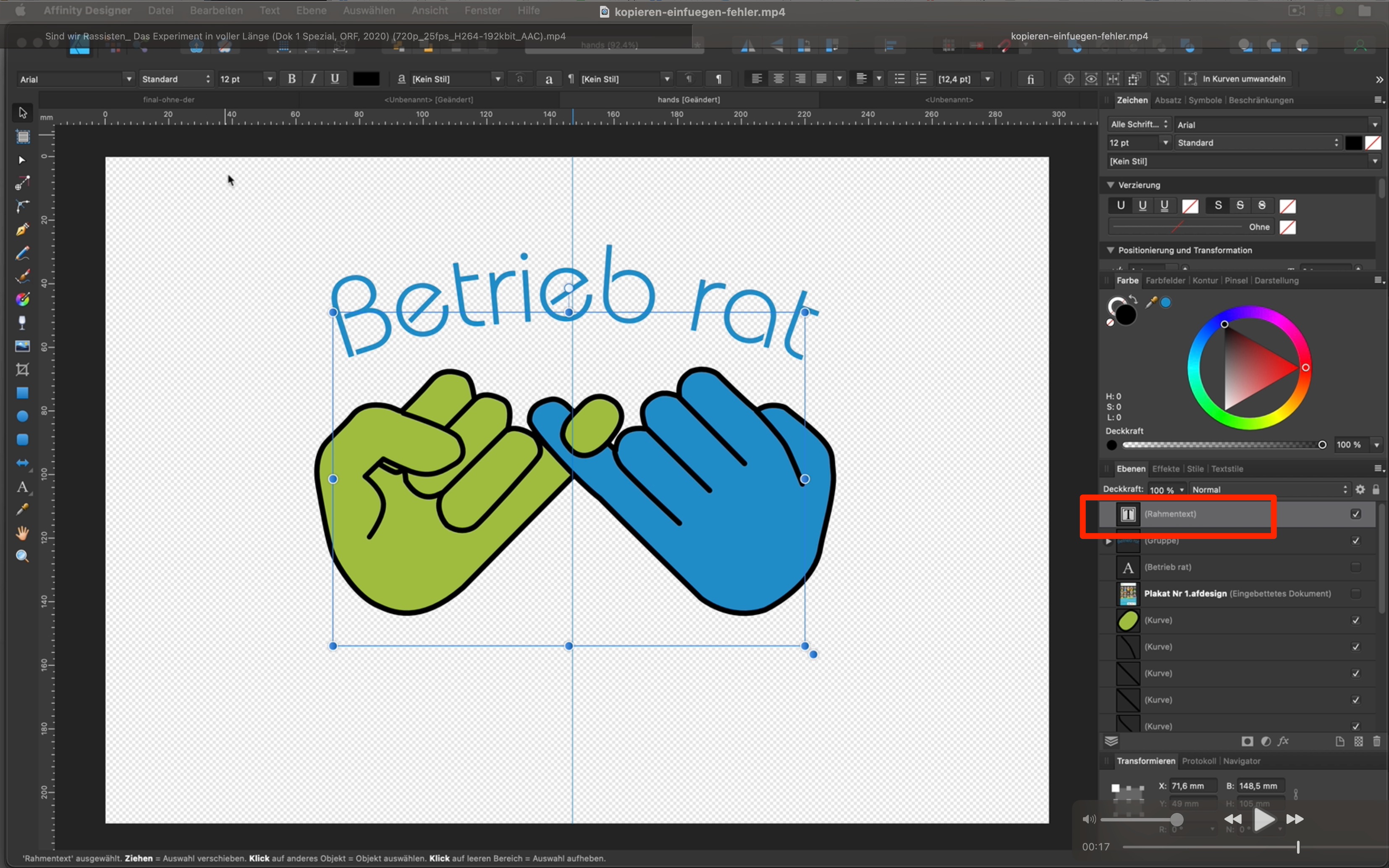Enable numbered list
Screen dimensions: 1389x868
[x=921, y=78]
